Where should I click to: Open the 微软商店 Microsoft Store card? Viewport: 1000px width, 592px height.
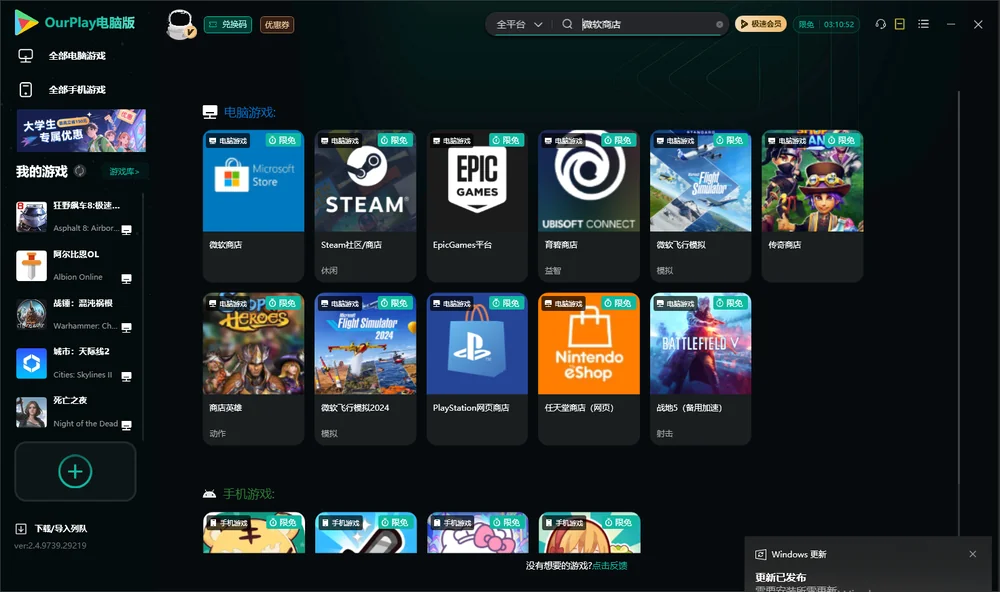[253, 205]
